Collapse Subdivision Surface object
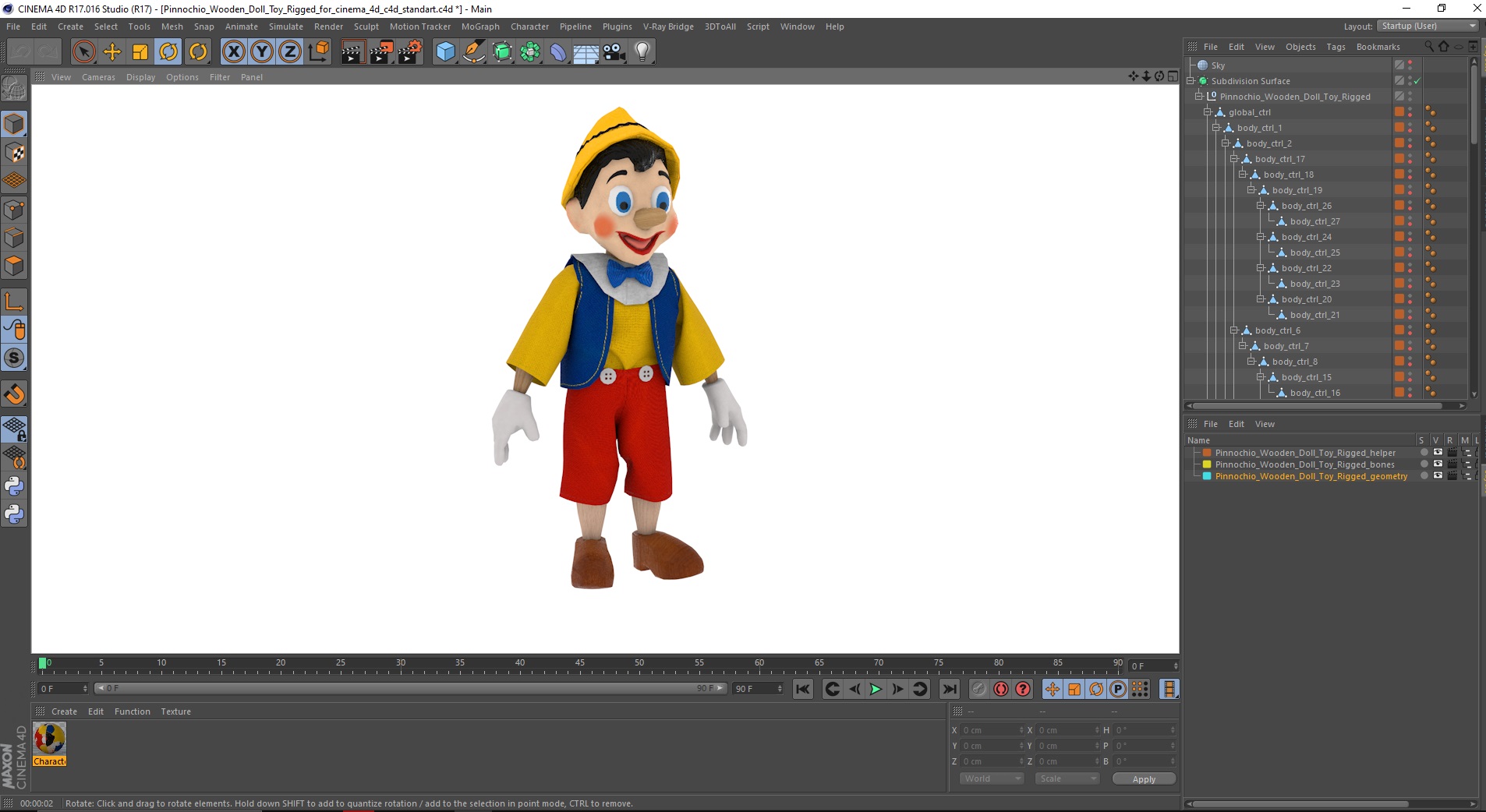The image size is (1486, 812). click(1191, 81)
